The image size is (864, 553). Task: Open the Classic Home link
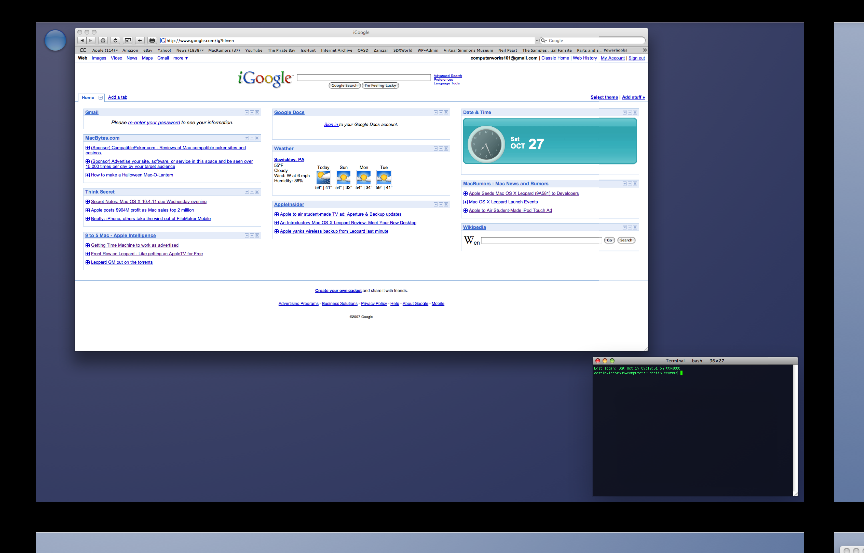(555, 58)
